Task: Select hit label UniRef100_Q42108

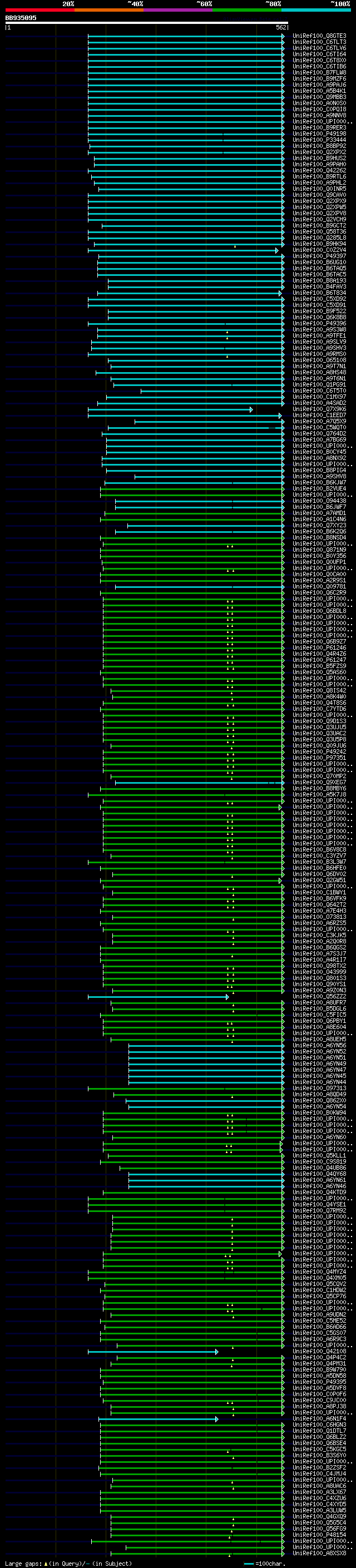Action: [x=319, y=1352]
